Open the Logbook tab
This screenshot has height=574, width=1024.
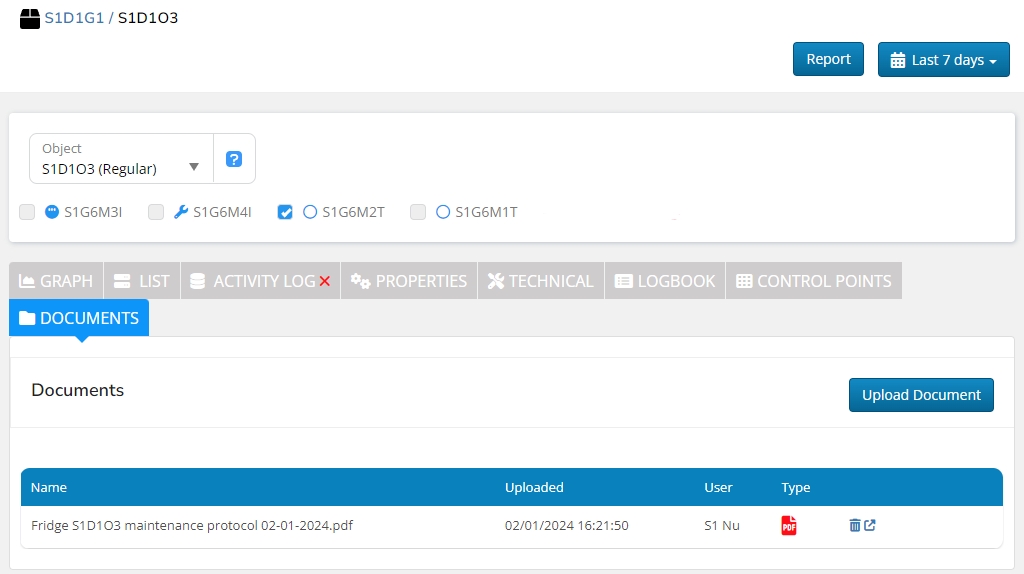(x=665, y=281)
